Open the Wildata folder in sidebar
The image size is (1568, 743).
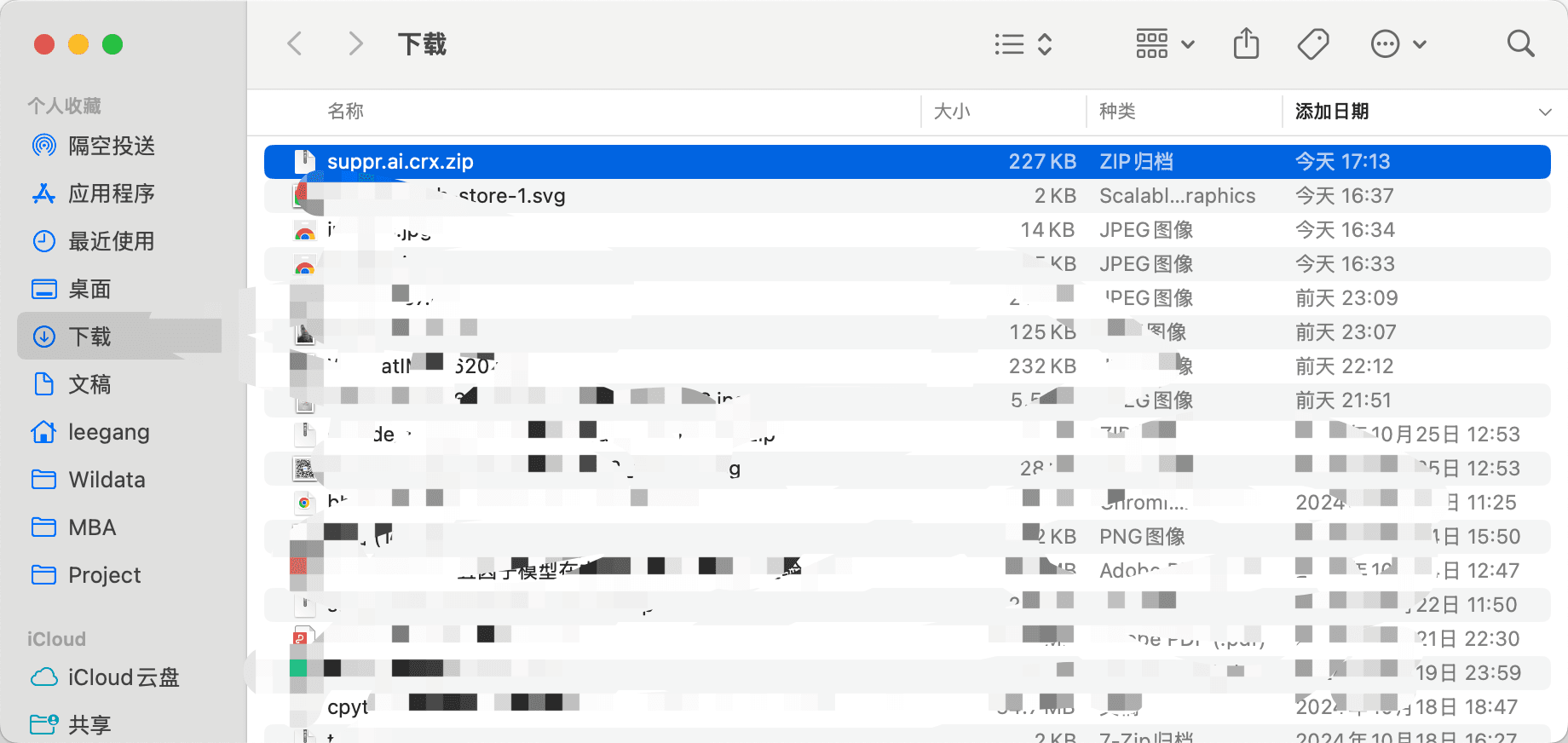107,480
